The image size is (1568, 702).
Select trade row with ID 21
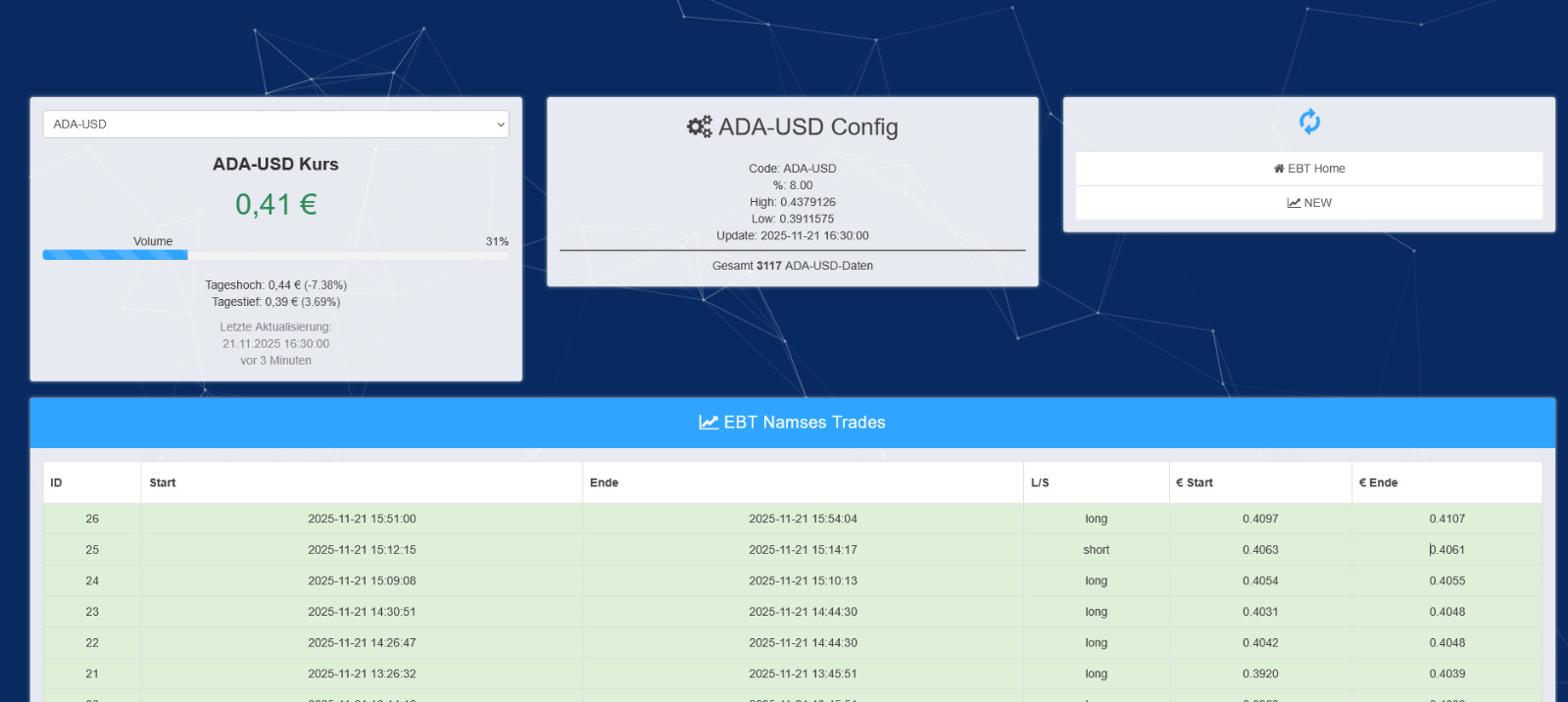point(92,674)
